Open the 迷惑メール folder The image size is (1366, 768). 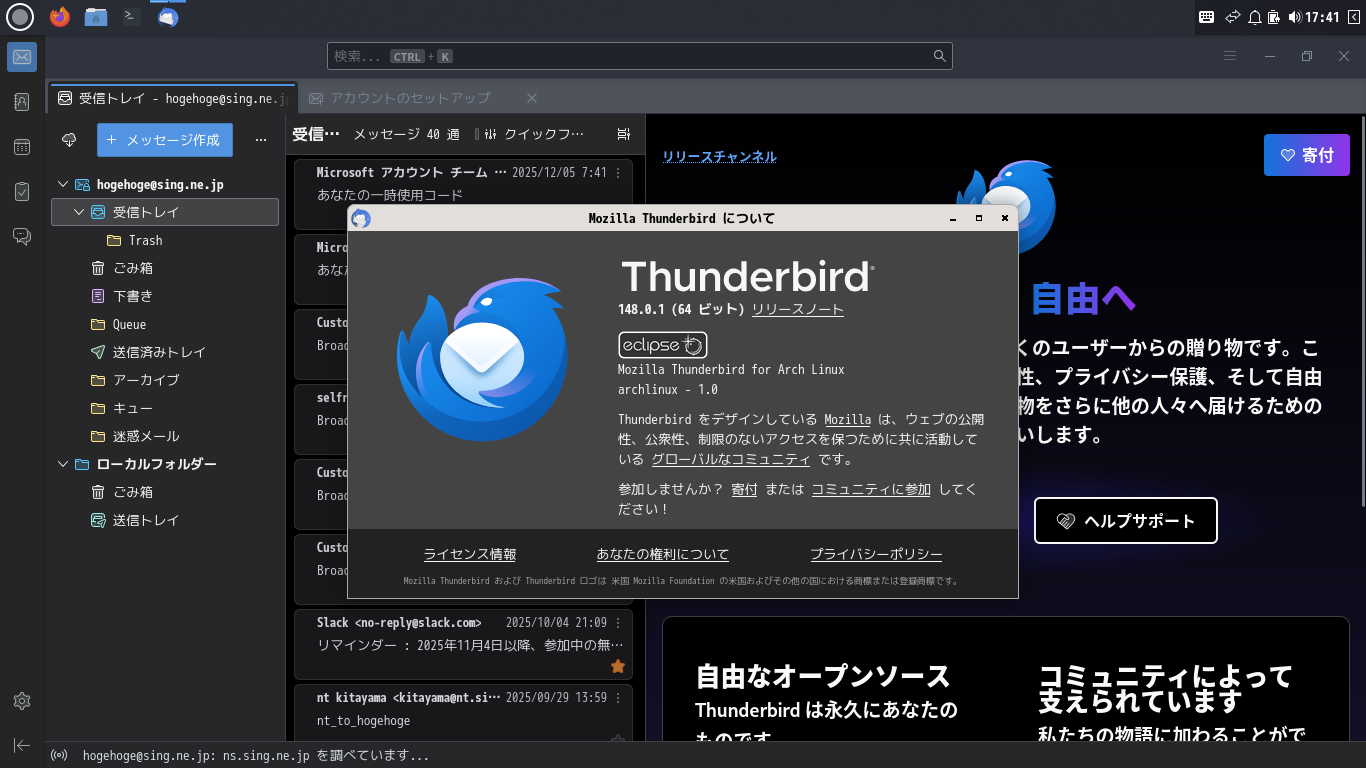pos(165,436)
